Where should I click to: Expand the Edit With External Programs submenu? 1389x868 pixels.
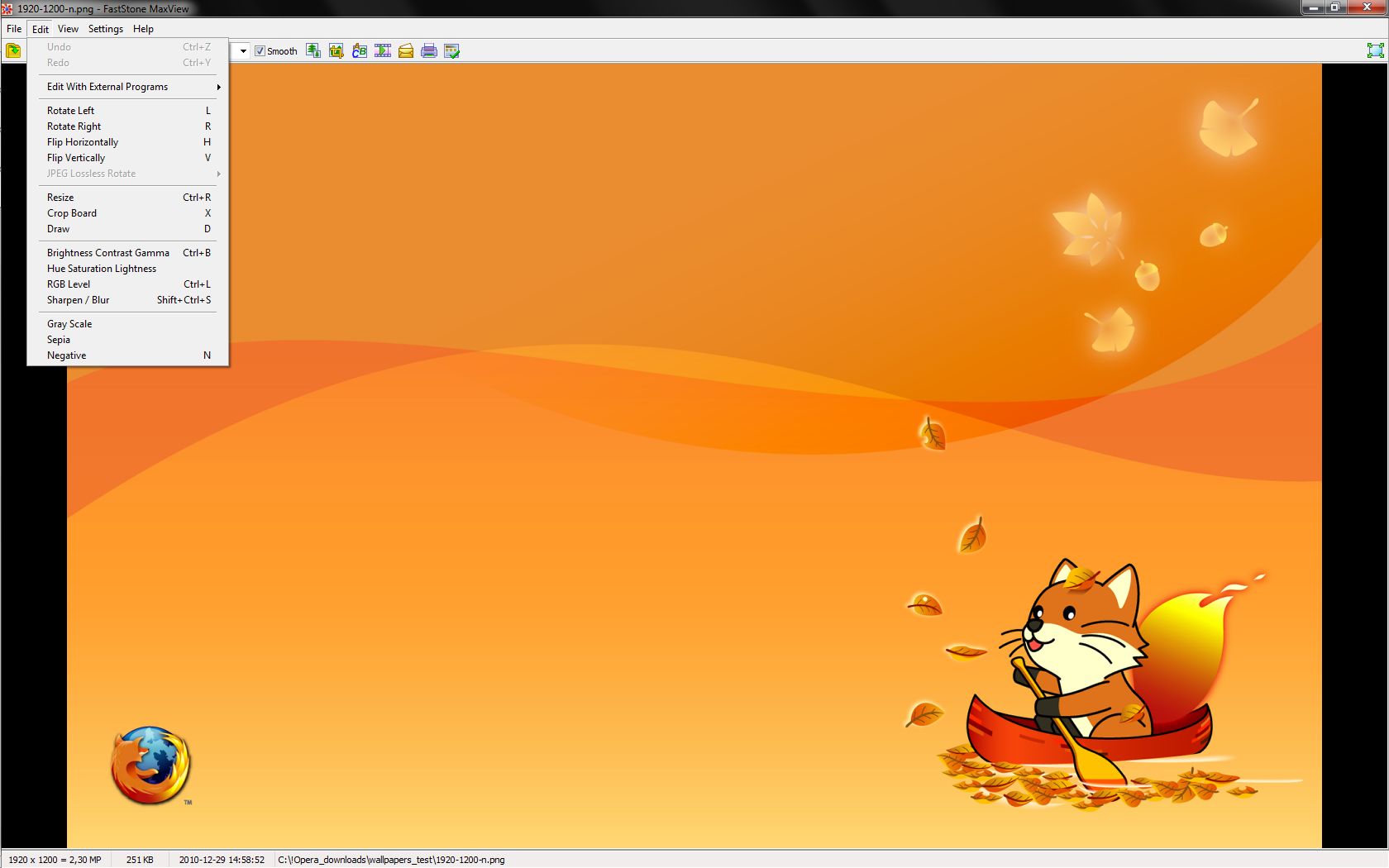pos(127,87)
